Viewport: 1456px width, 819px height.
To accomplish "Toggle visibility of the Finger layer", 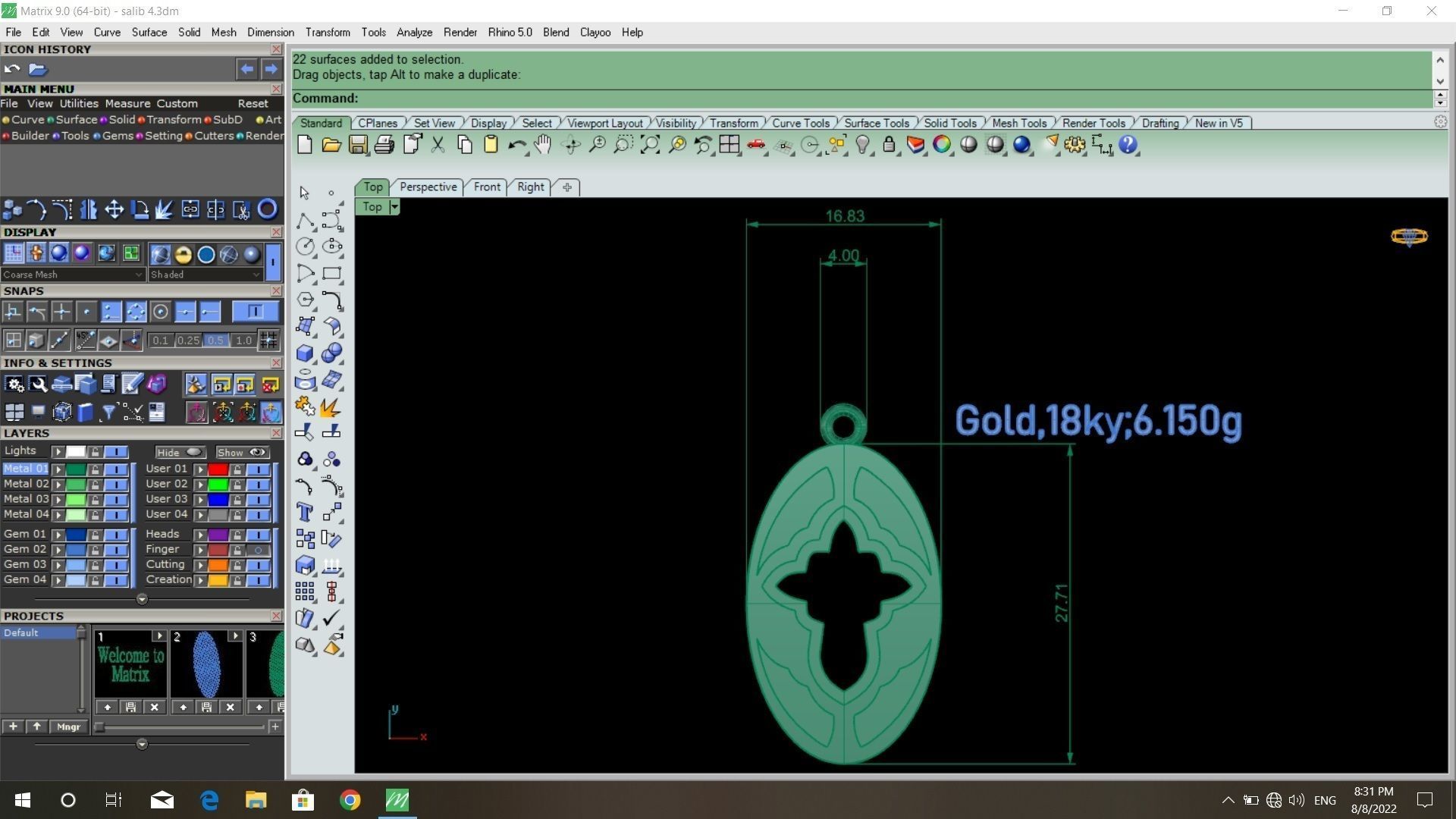I will 258,550.
